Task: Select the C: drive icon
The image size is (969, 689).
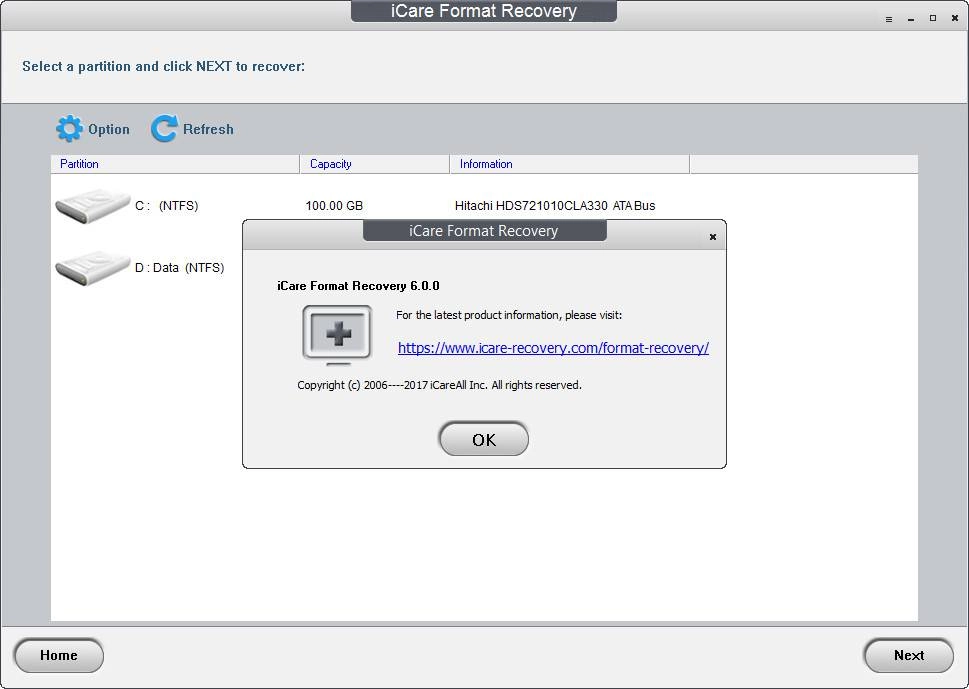Action: [93, 206]
